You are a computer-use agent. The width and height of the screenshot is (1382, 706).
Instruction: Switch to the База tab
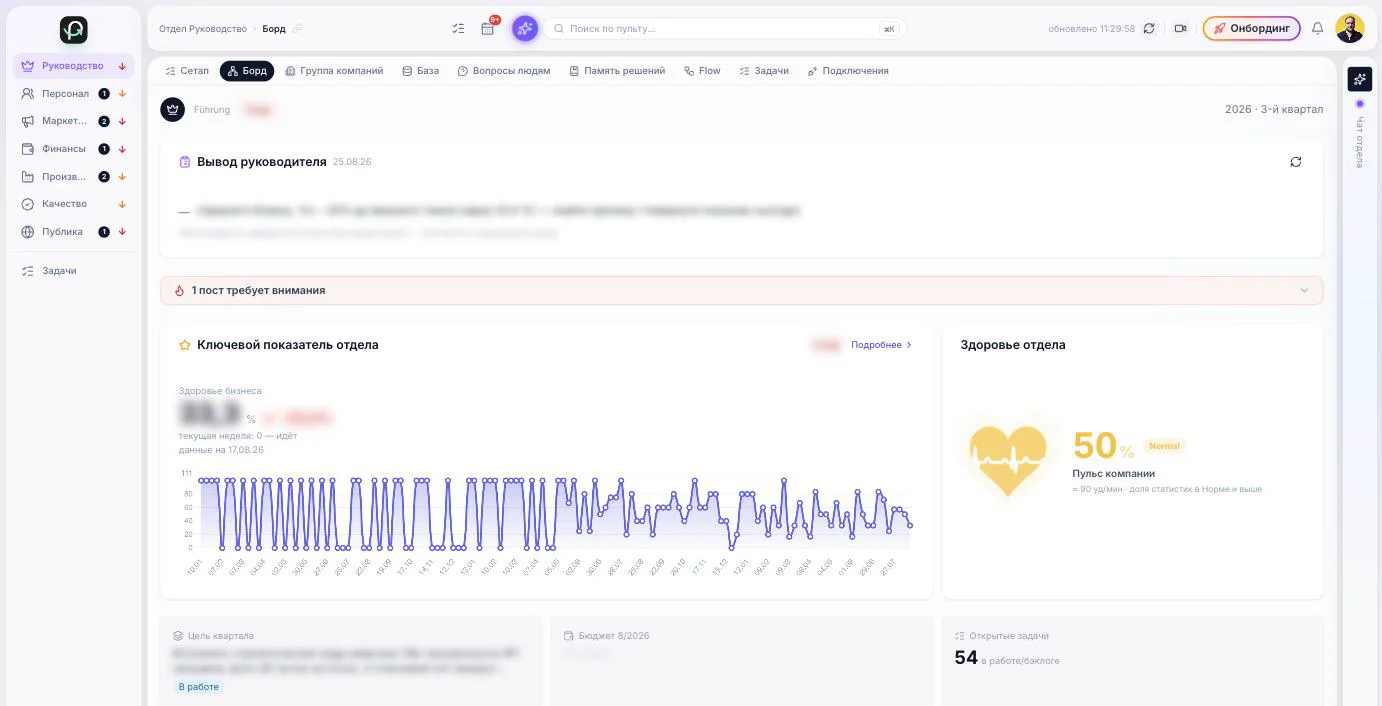pyautogui.click(x=420, y=71)
